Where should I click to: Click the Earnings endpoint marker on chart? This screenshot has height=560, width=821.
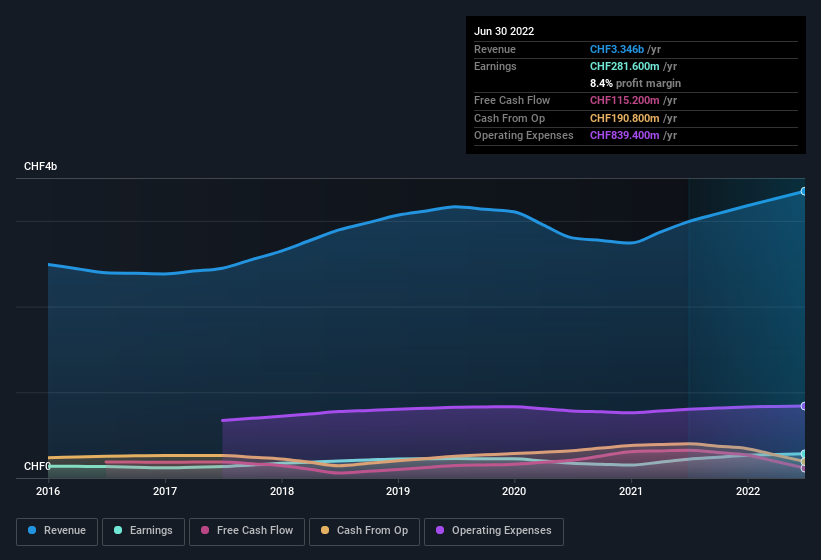coord(804,454)
